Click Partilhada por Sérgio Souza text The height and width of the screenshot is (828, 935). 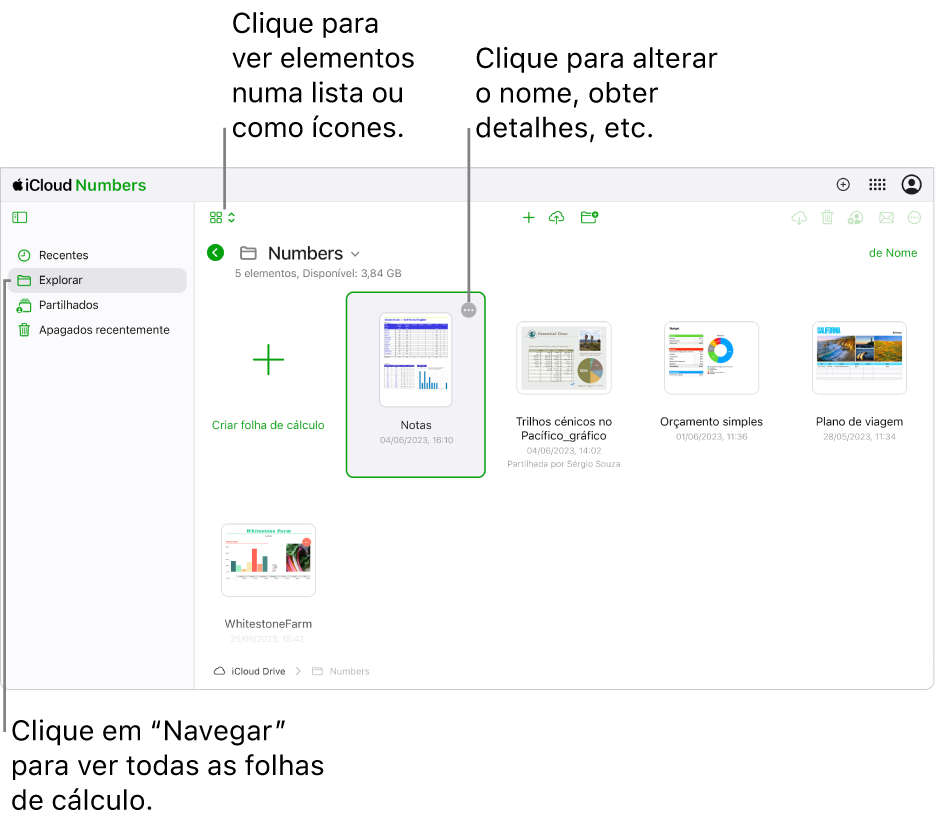point(564,464)
